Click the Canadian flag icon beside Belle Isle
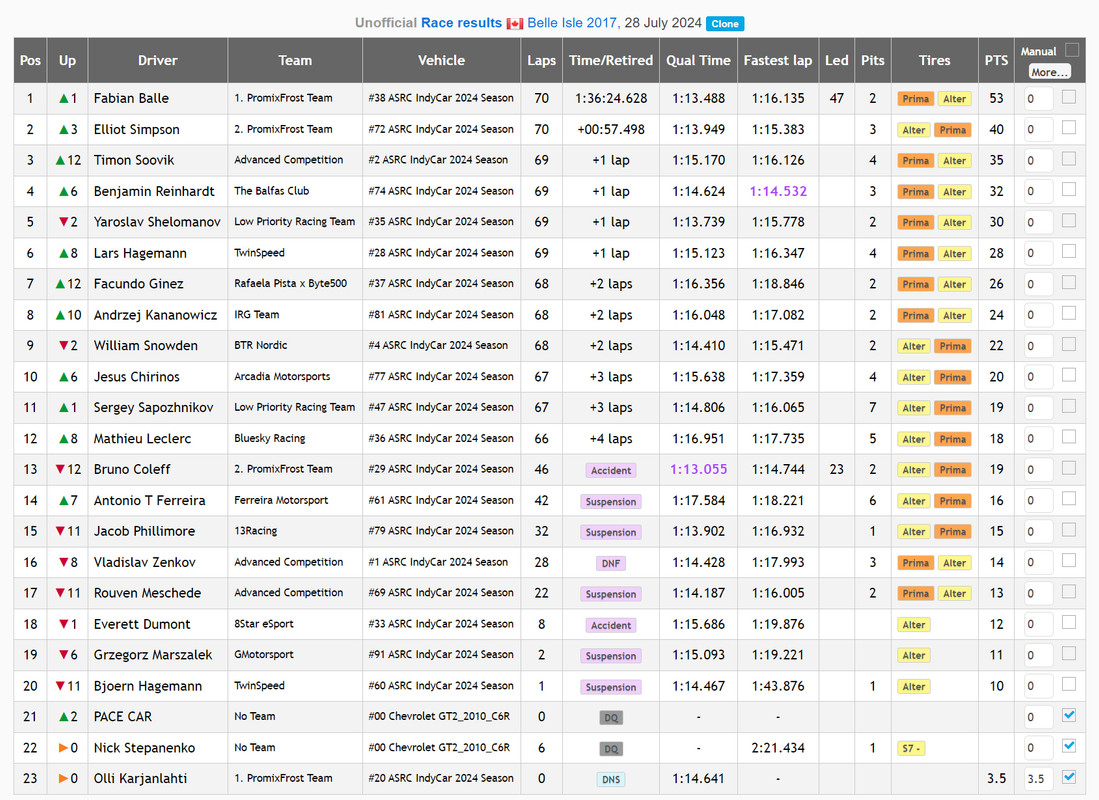 515,23
